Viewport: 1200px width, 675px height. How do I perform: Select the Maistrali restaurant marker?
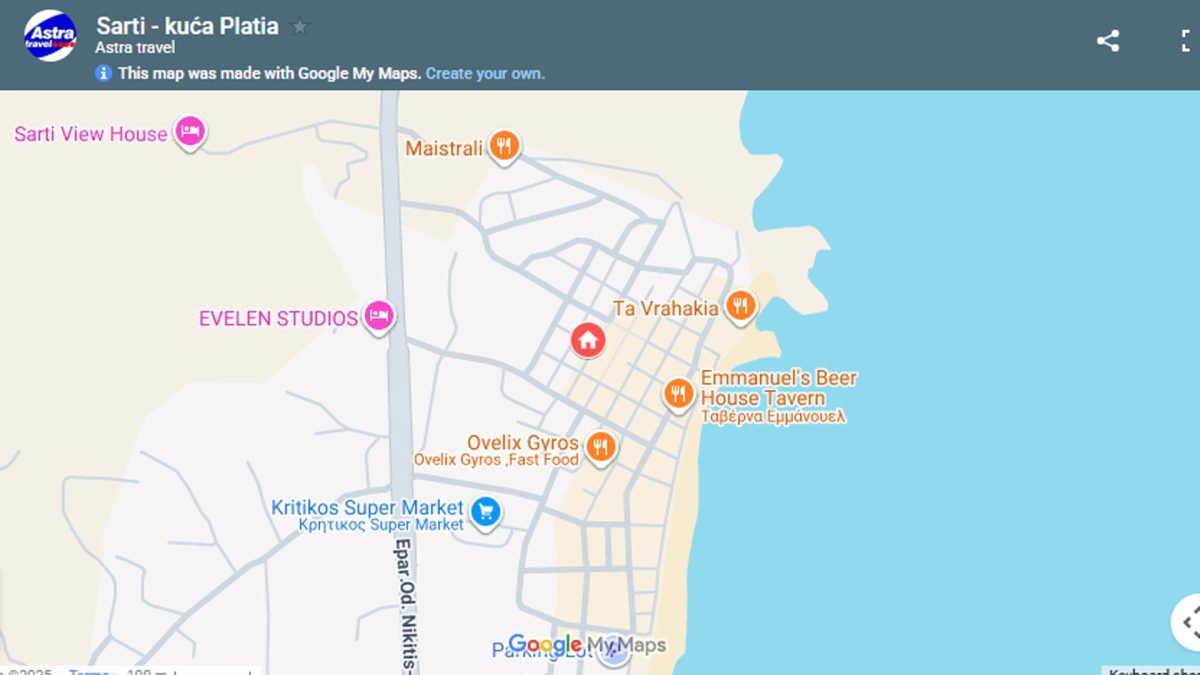click(x=505, y=147)
